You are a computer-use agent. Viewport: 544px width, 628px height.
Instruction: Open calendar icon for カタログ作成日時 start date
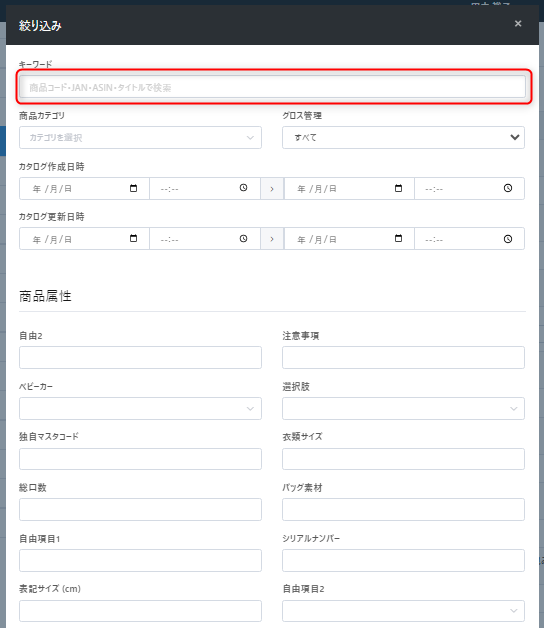(x=133, y=188)
